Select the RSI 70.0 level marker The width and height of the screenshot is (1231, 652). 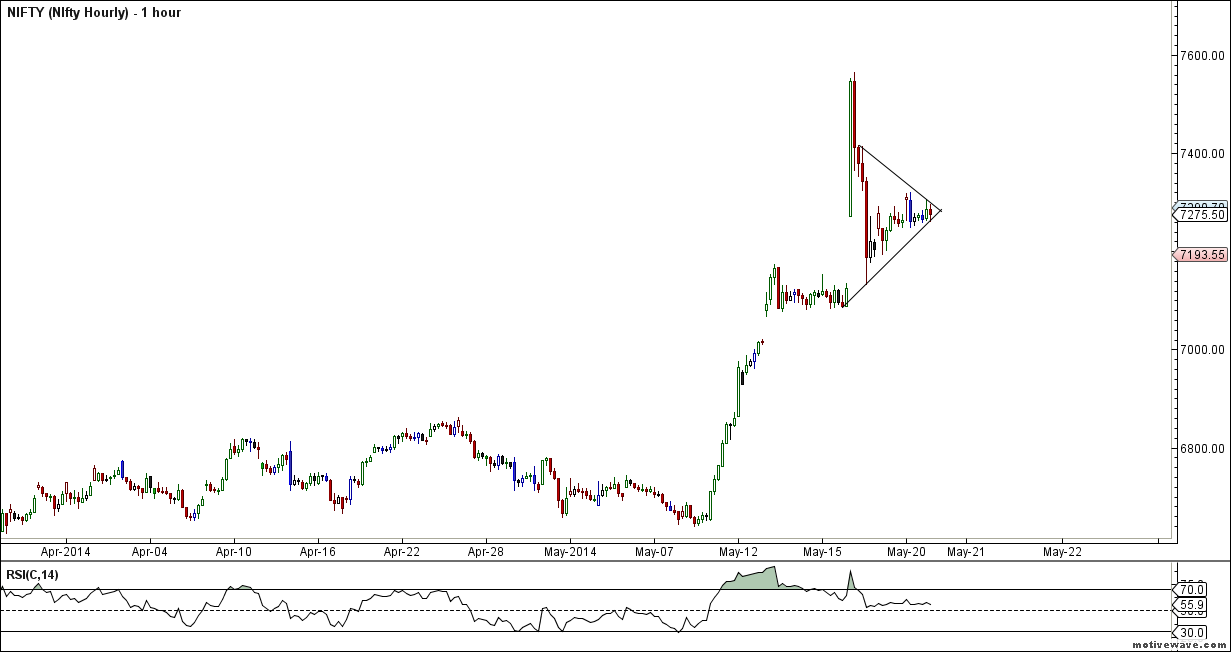pyautogui.click(x=1187, y=589)
